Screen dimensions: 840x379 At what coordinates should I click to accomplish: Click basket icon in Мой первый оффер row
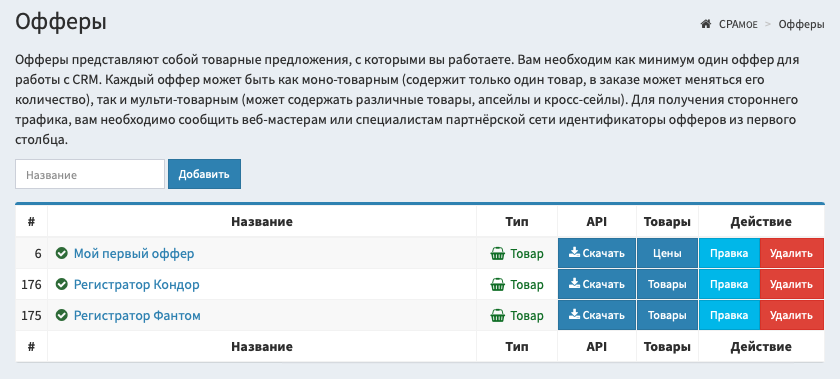498,254
